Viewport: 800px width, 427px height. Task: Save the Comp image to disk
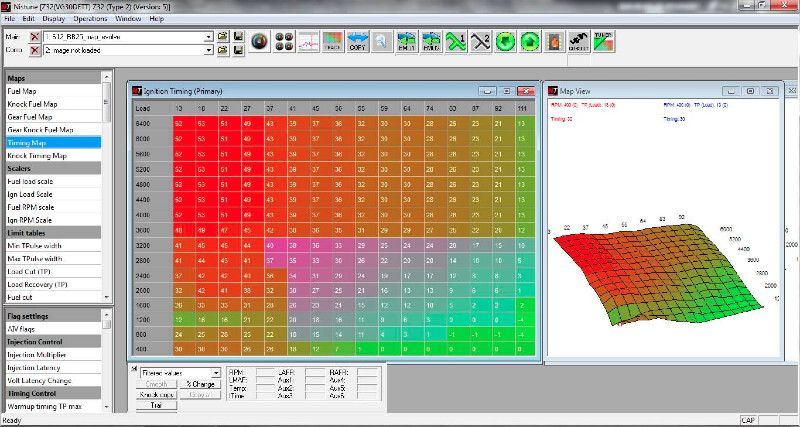pyautogui.click(x=238, y=50)
